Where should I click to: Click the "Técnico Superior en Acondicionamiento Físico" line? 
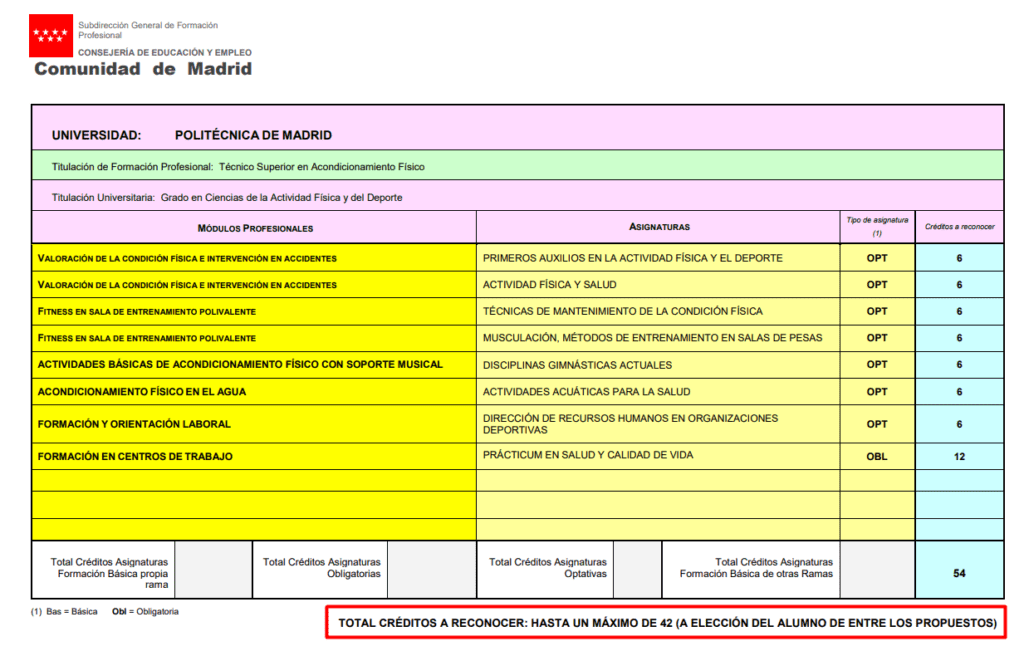(238, 167)
